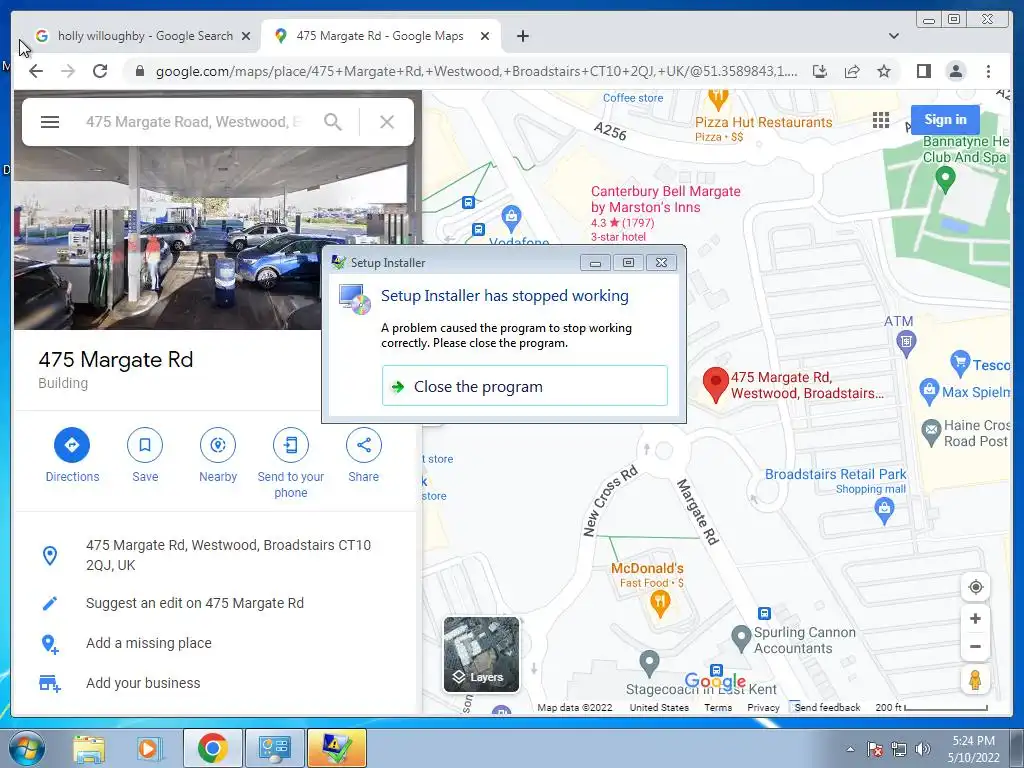This screenshot has height=768, width=1024.
Task: Share this page from the address bar
Action: (852, 71)
